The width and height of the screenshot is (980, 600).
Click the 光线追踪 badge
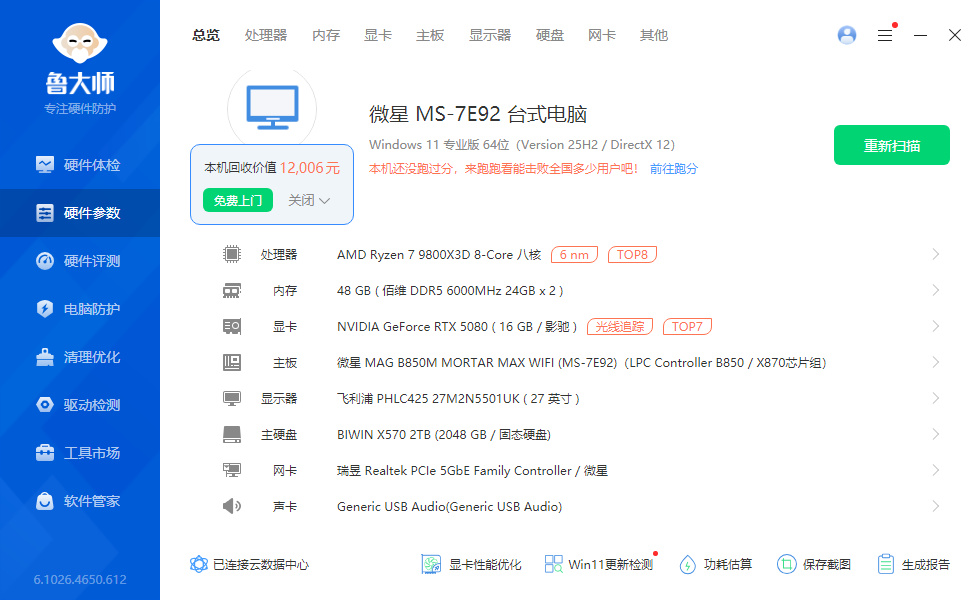(620, 327)
